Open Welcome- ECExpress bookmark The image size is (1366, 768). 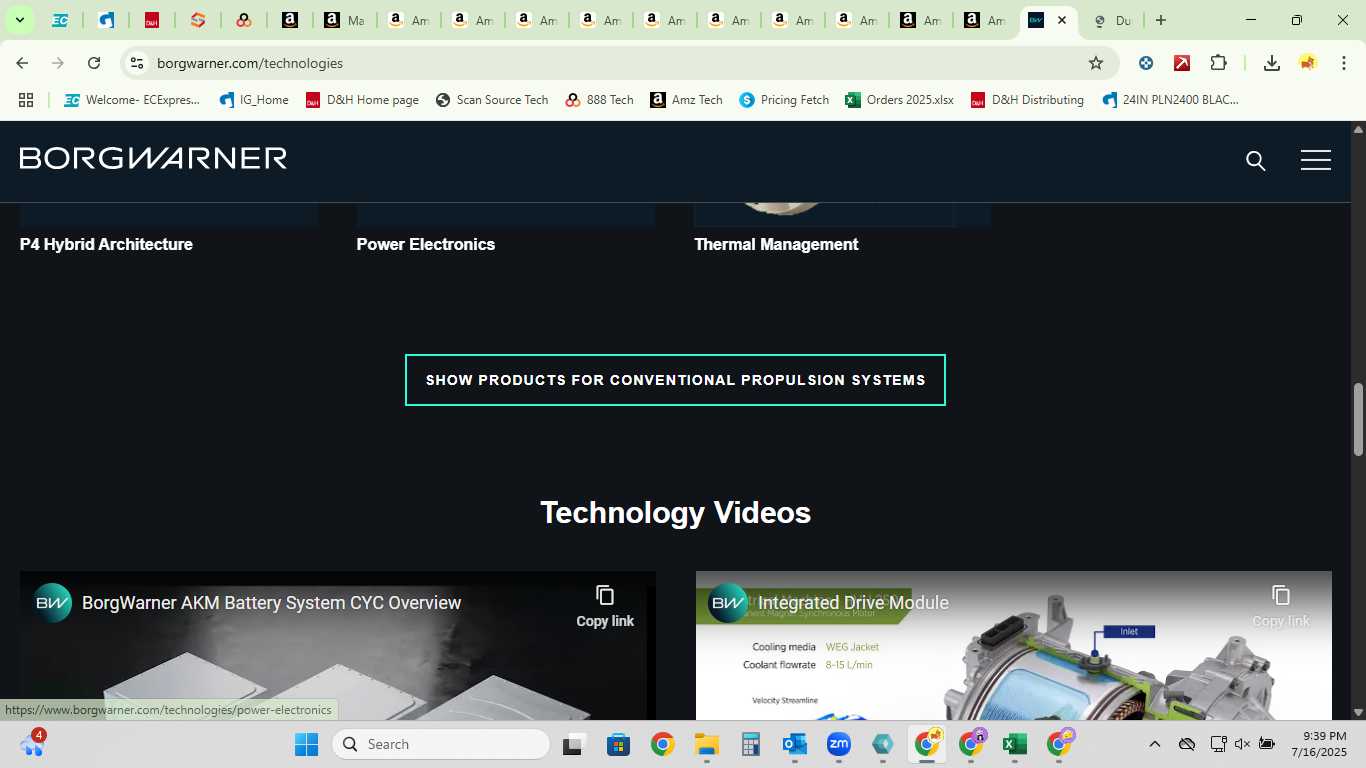pyautogui.click(x=132, y=100)
